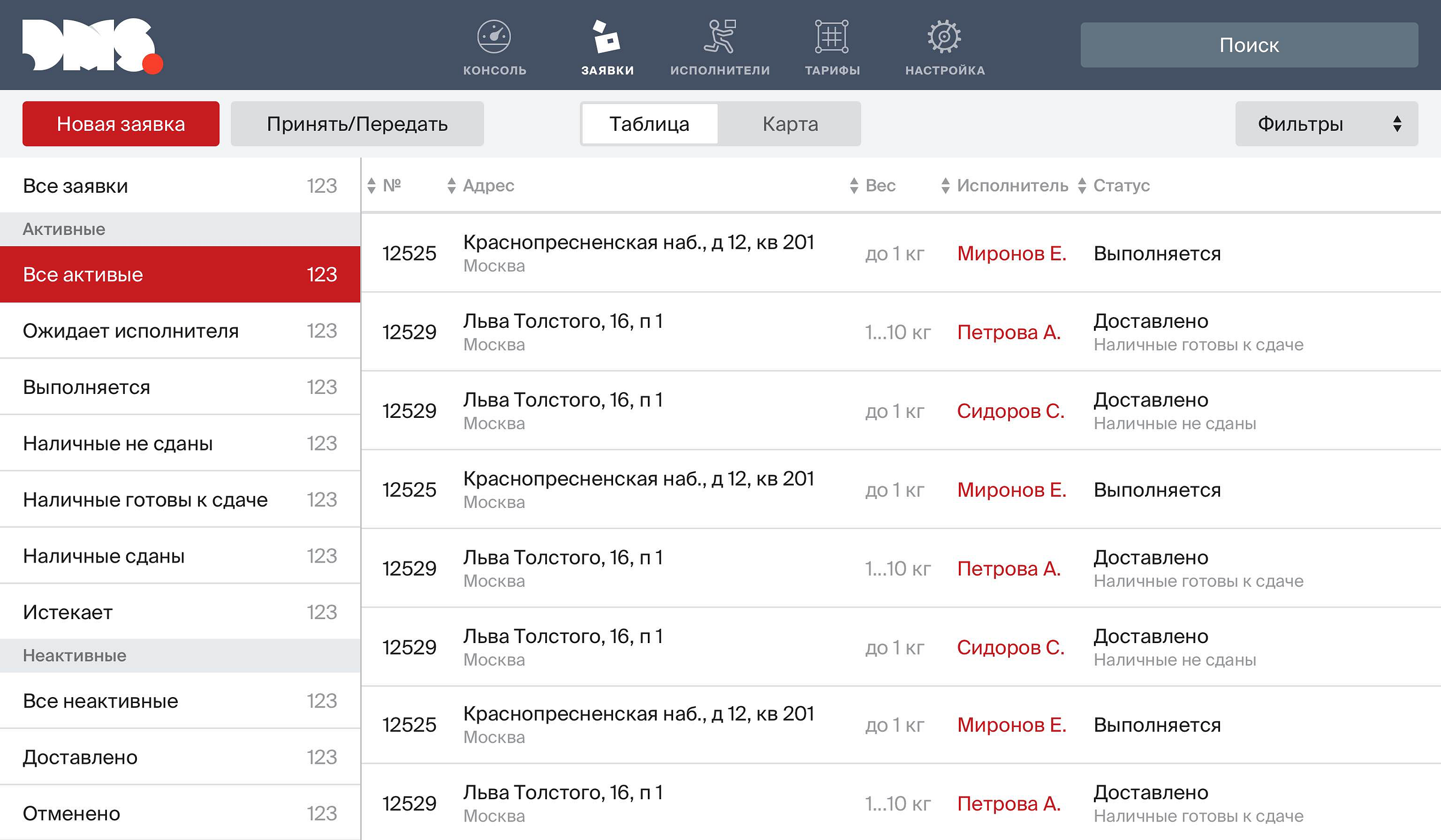The width and height of the screenshot is (1441, 840).
Task: Click the Адрес column header text
Action: tap(488, 186)
